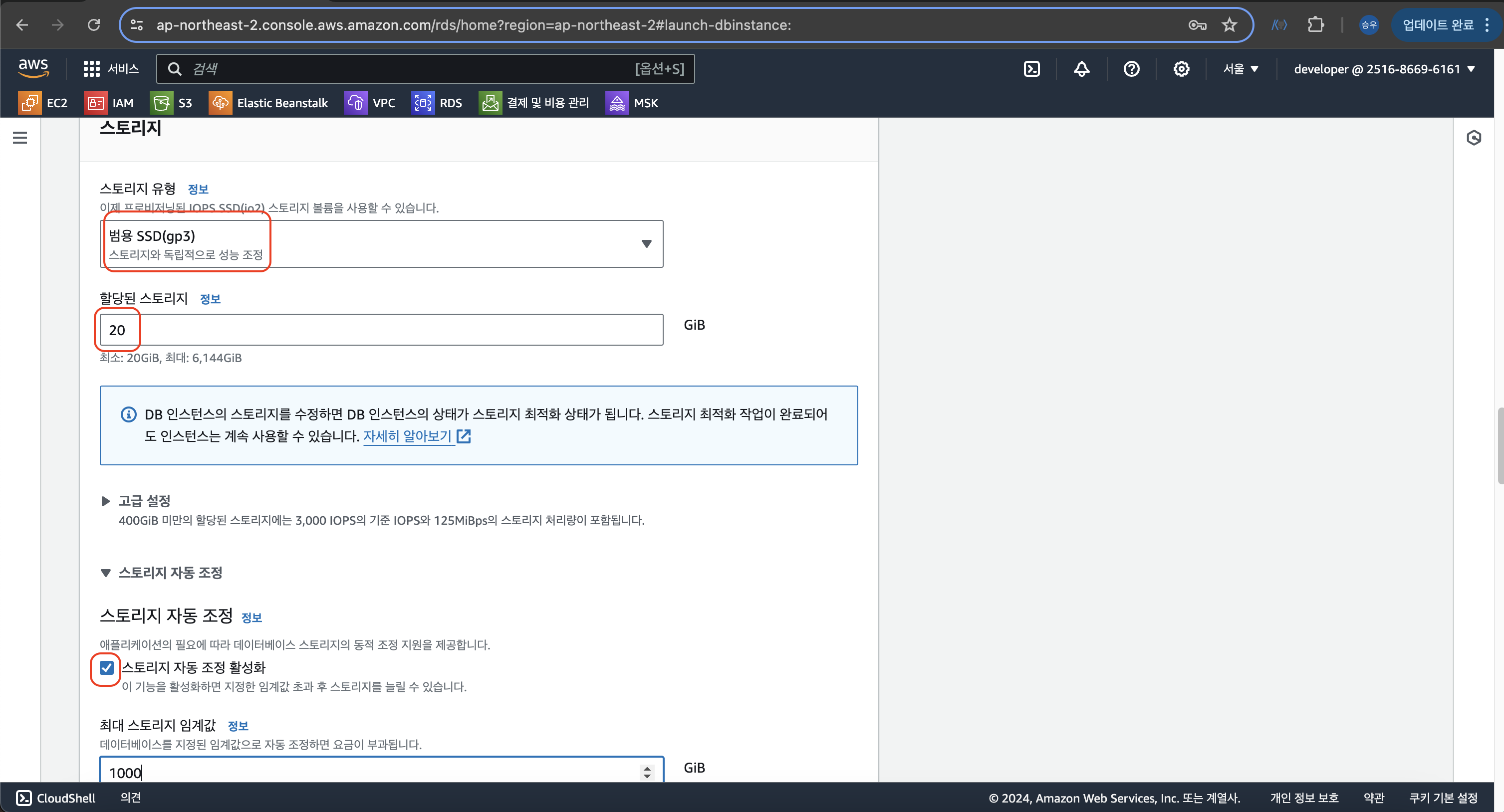Open the notifications bell icon
The width and height of the screenshot is (1504, 812).
click(1081, 69)
